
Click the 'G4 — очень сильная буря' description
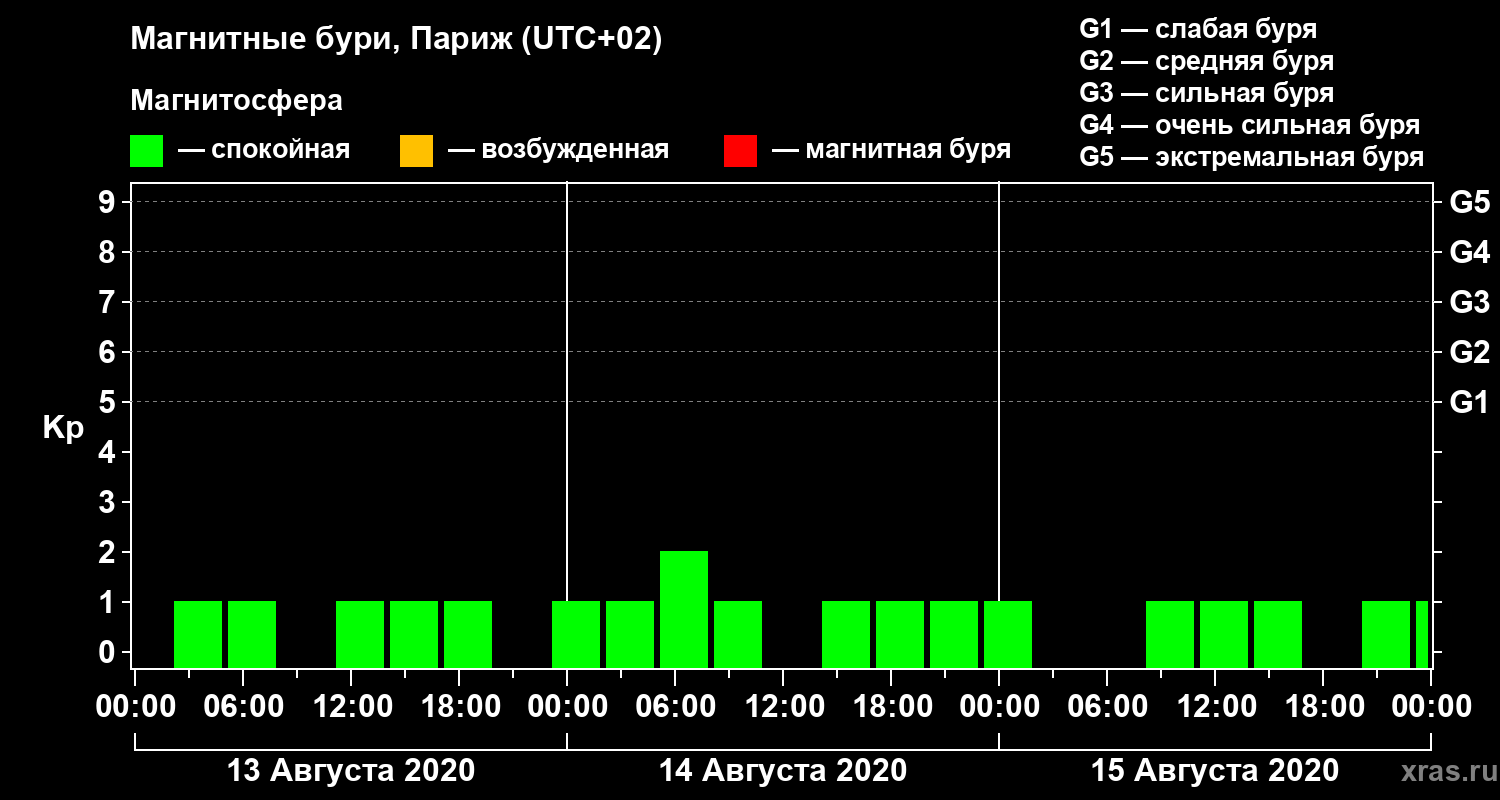[1250, 125]
